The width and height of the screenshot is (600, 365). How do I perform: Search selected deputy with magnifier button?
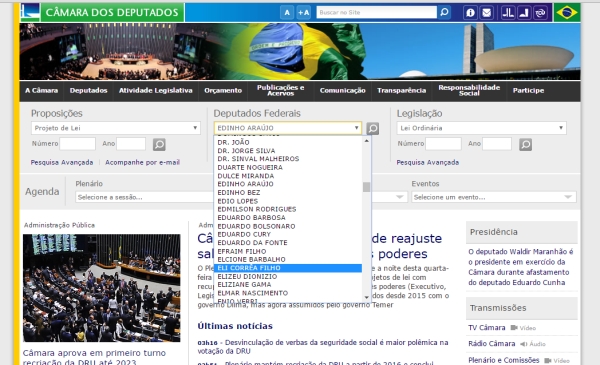click(x=373, y=128)
